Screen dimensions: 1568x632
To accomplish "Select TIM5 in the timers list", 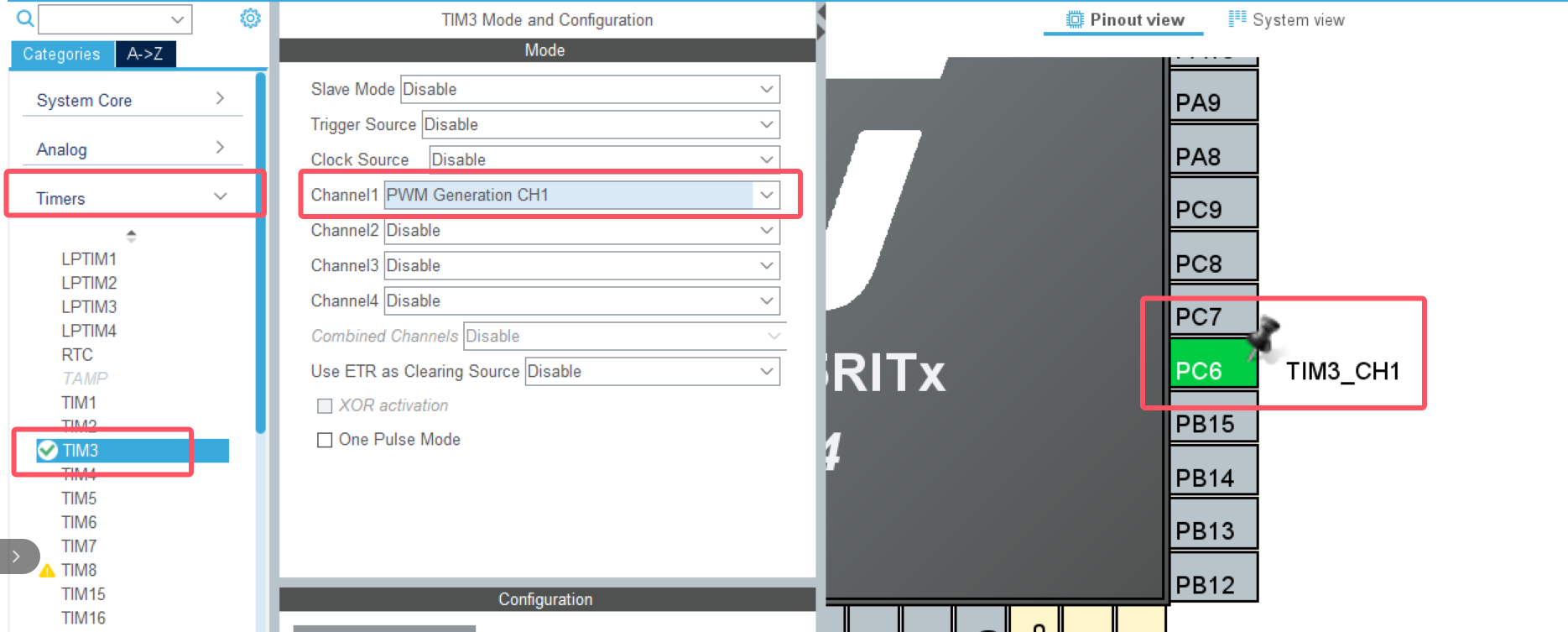I will (79, 499).
